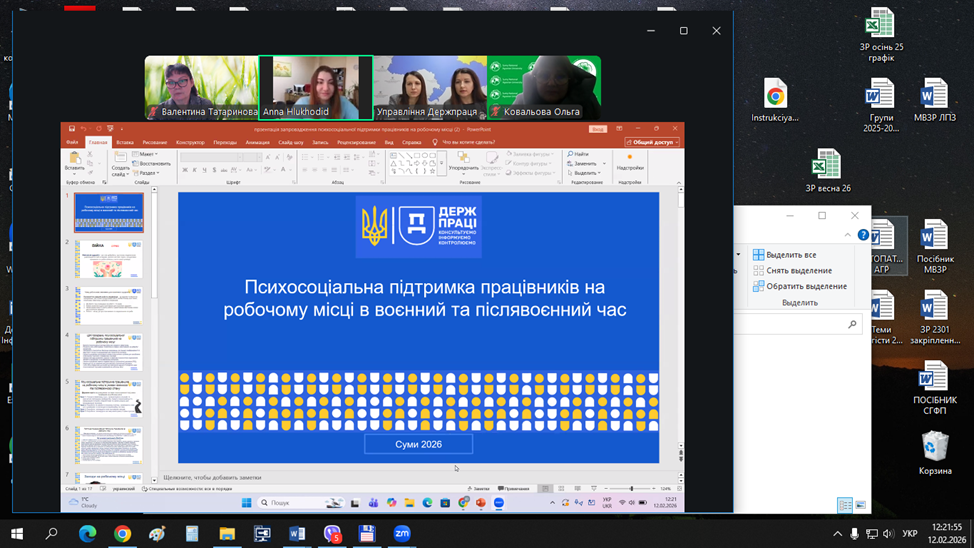This screenshot has height=548, width=974.
Task: Click the microphone icon in system tray
Action: (854, 534)
